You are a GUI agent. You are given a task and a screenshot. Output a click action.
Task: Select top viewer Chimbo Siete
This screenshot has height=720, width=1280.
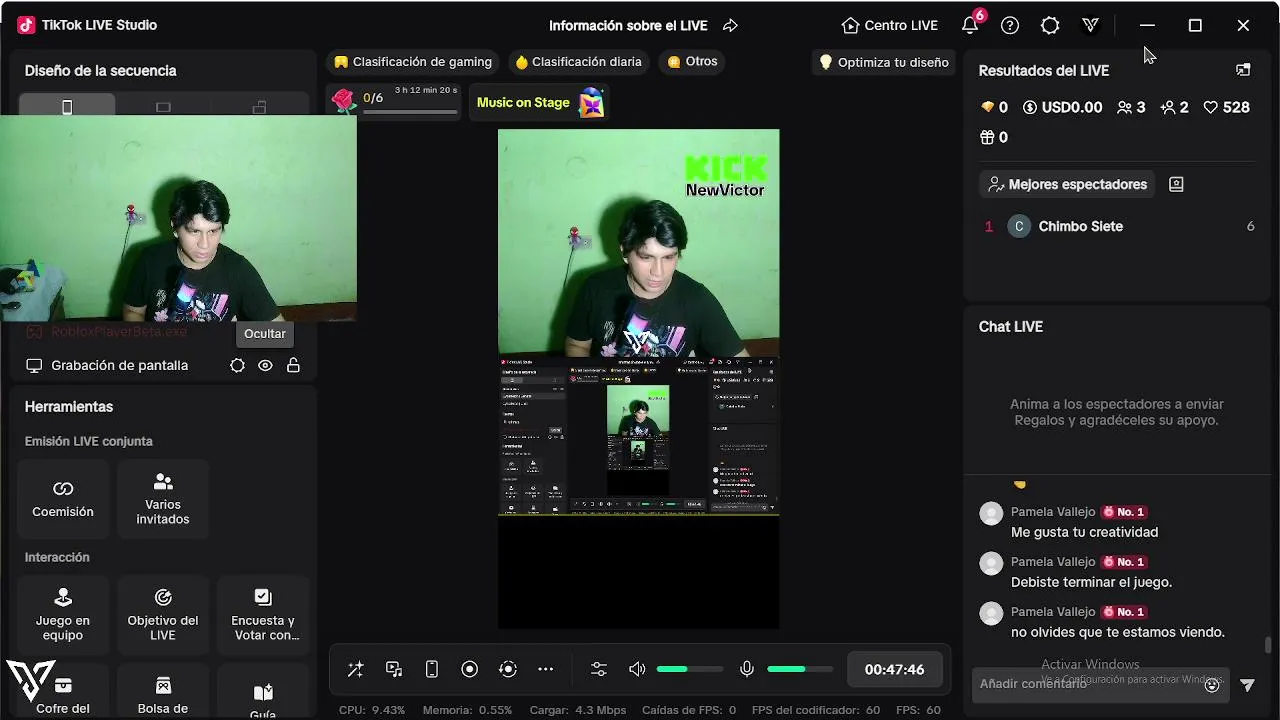1119,226
